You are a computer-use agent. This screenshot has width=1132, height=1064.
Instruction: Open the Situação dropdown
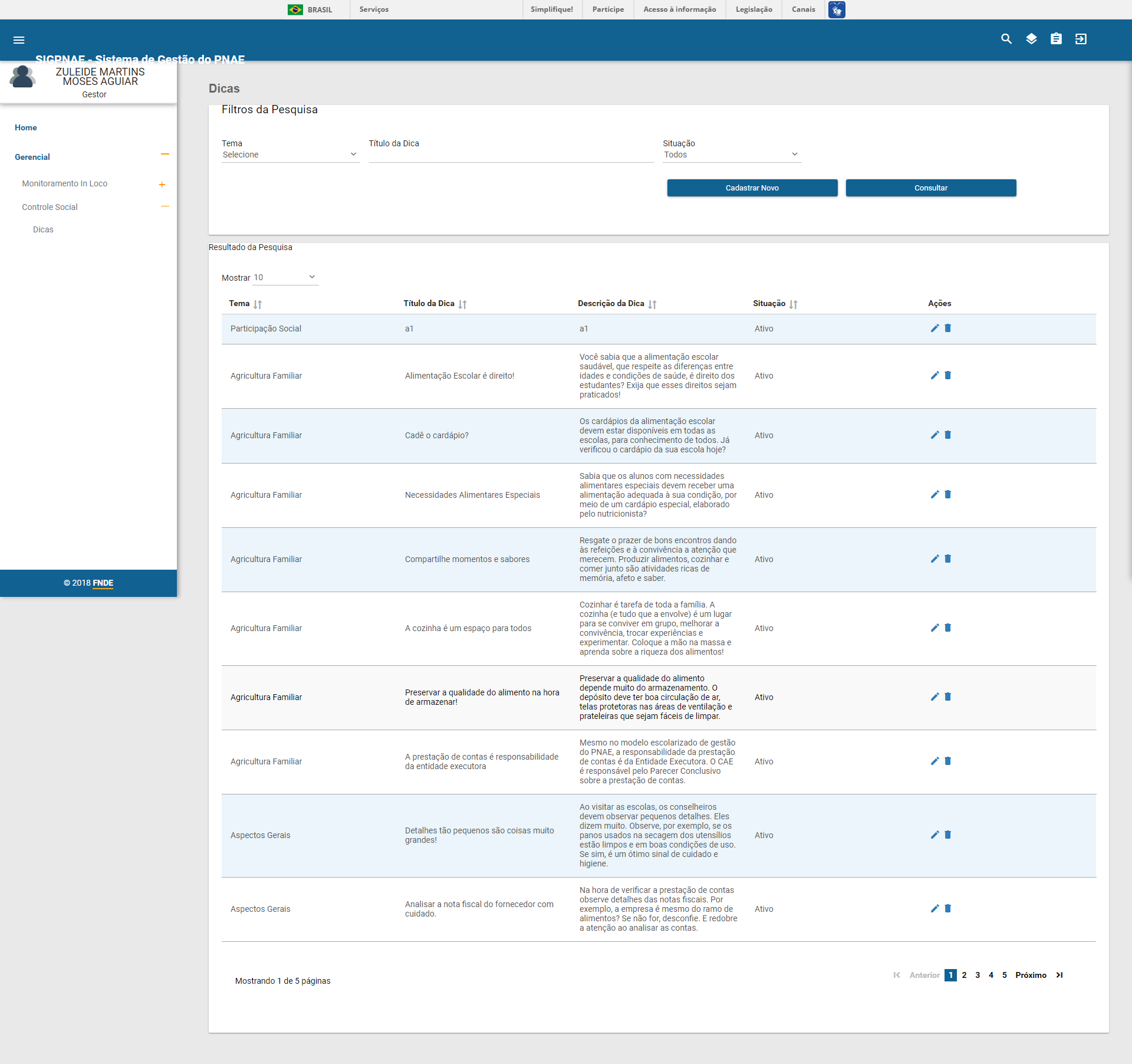(731, 155)
